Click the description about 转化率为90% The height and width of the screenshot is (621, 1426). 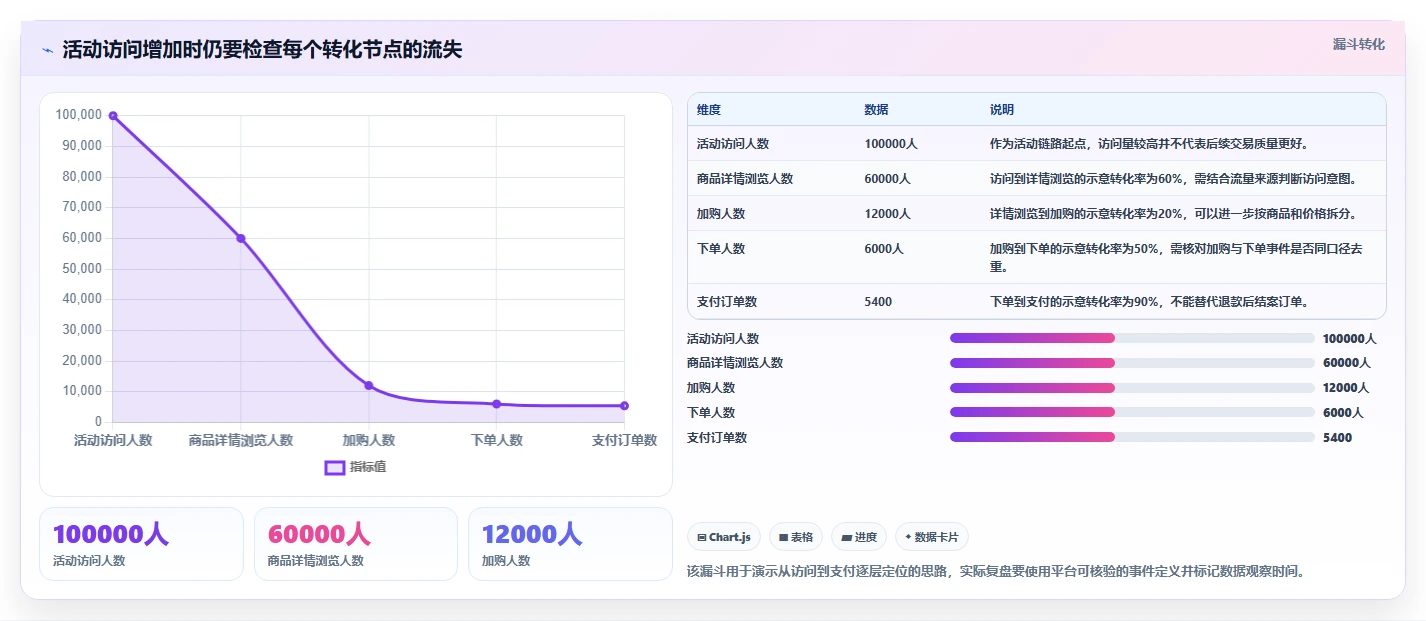[x=1149, y=301]
